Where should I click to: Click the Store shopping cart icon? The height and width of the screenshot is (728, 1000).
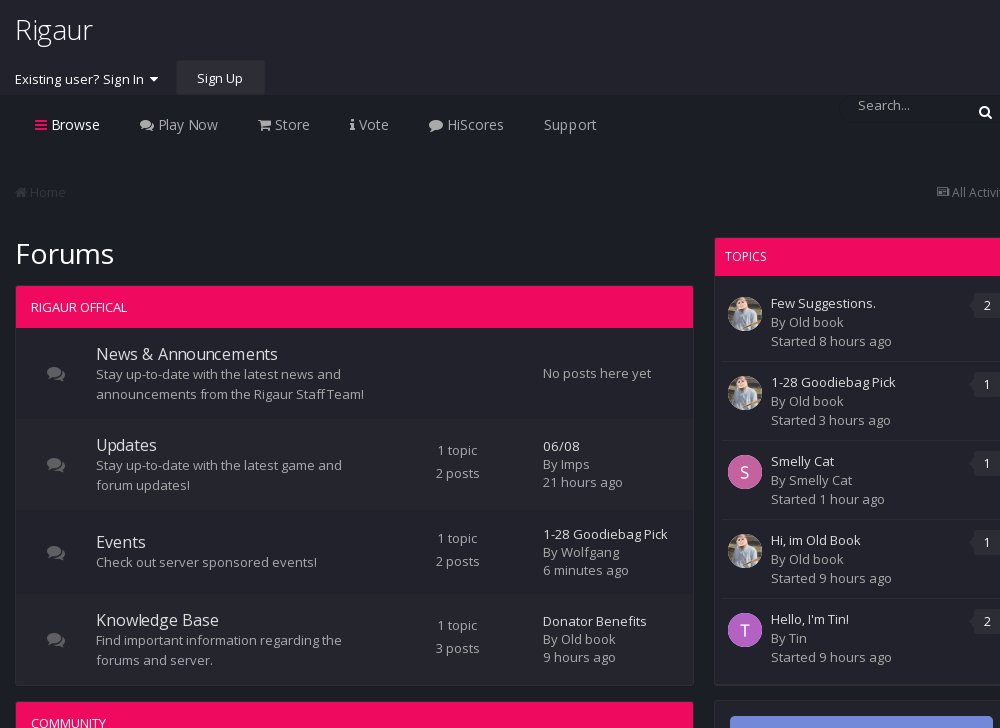click(x=264, y=125)
